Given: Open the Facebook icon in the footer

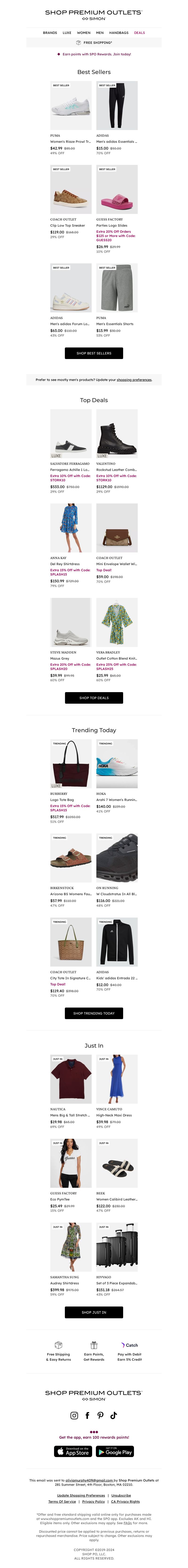Looking at the screenshot, I should click(87, 1415).
